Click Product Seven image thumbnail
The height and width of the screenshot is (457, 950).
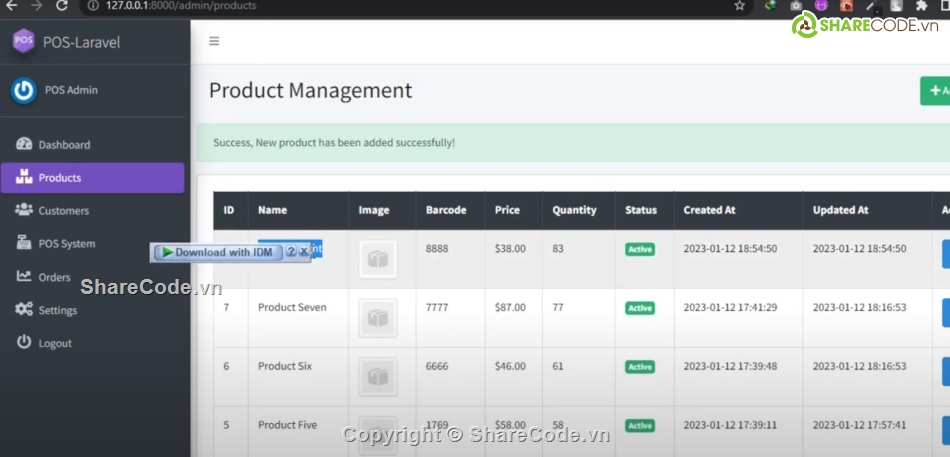pos(377,318)
